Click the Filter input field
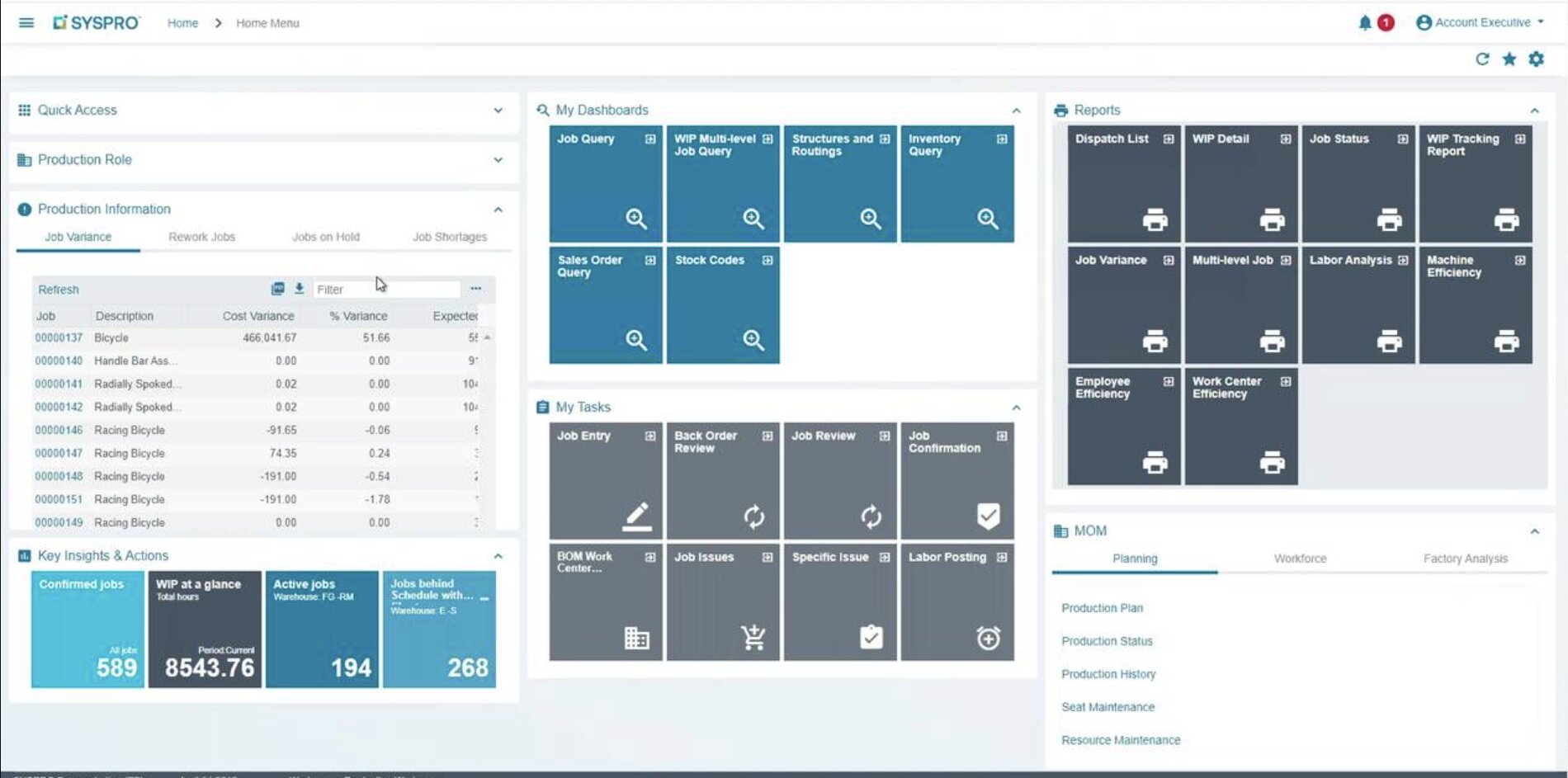 [385, 290]
